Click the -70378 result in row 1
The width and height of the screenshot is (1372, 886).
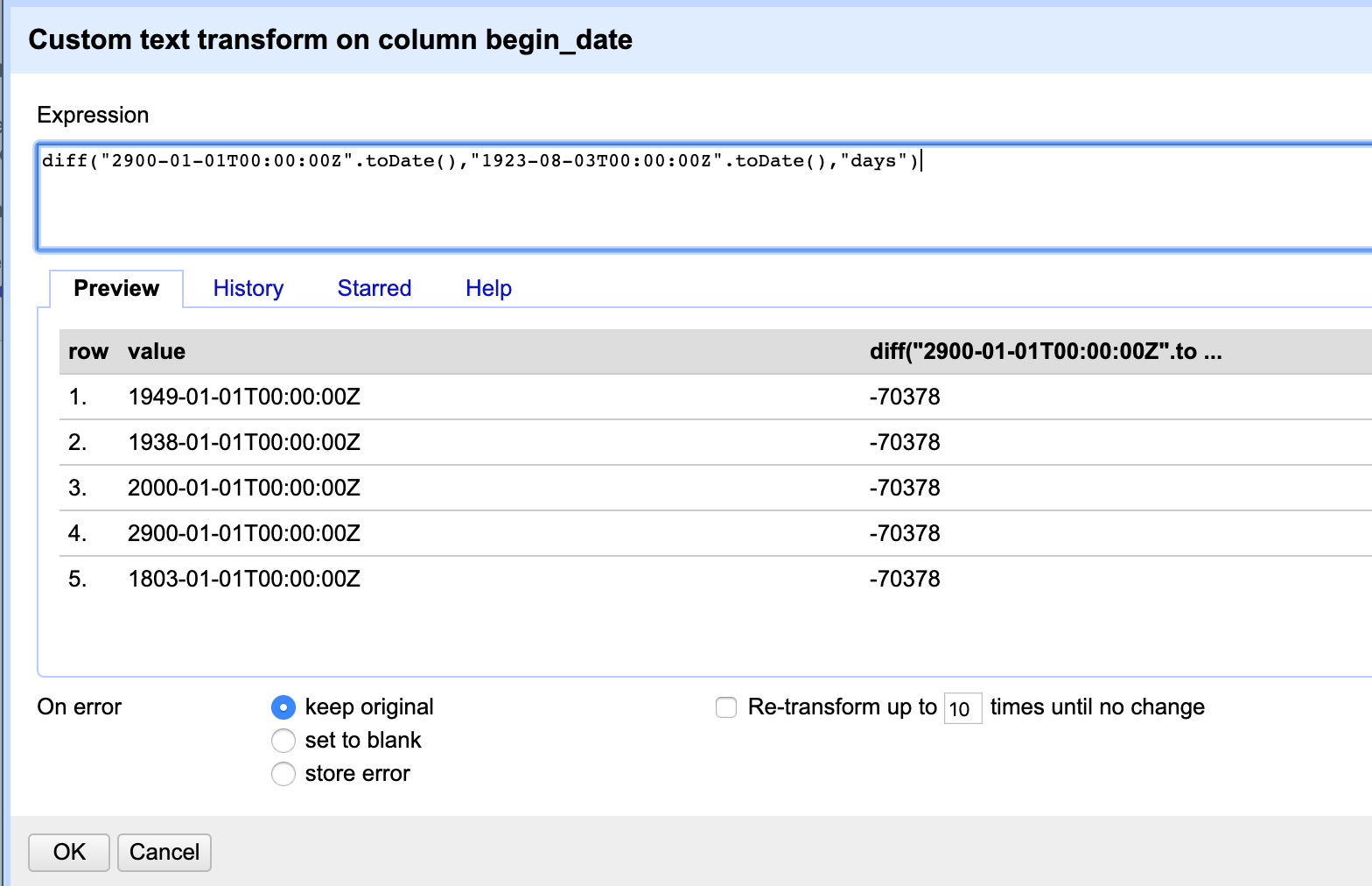(x=905, y=397)
